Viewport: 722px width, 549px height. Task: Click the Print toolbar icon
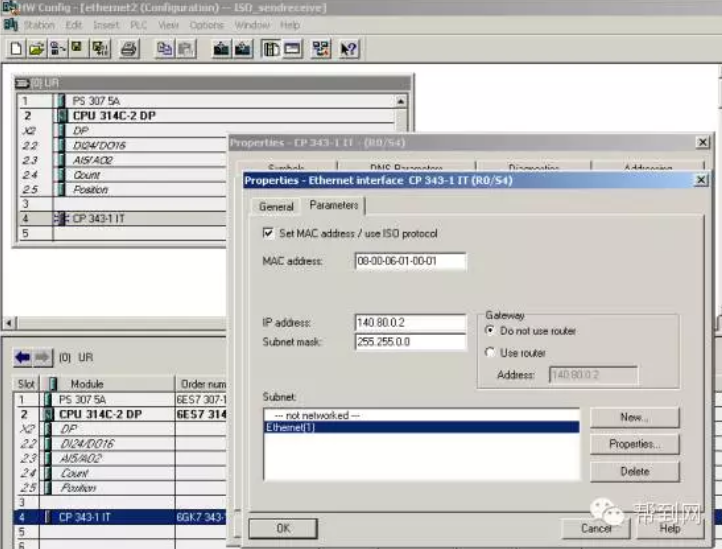[x=129, y=47]
